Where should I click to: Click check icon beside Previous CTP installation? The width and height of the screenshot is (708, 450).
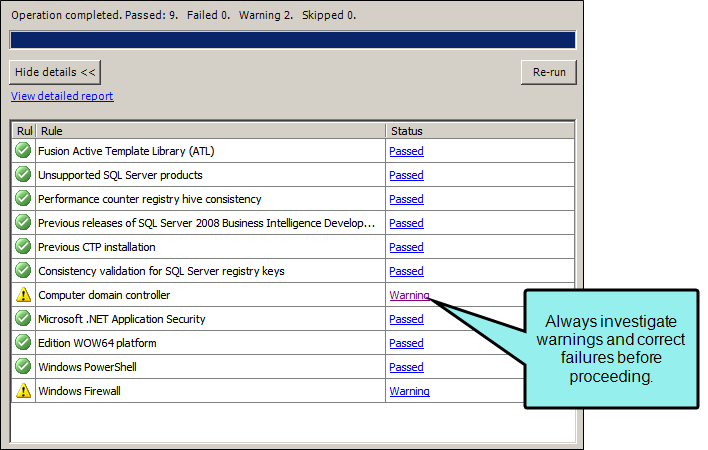[23, 246]
